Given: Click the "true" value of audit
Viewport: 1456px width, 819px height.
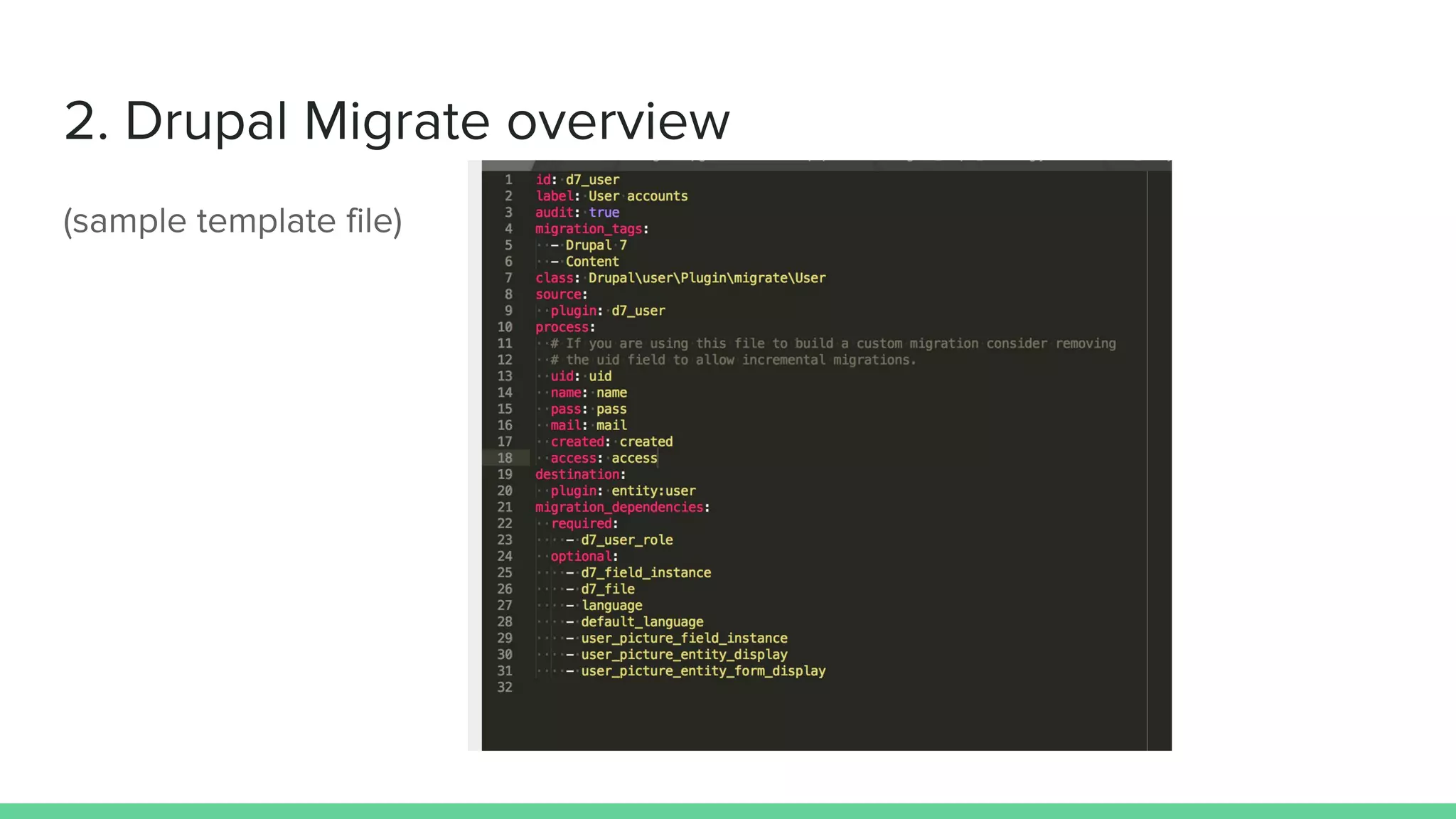Looking at the screenshot, I should click(x=604, y=213).
